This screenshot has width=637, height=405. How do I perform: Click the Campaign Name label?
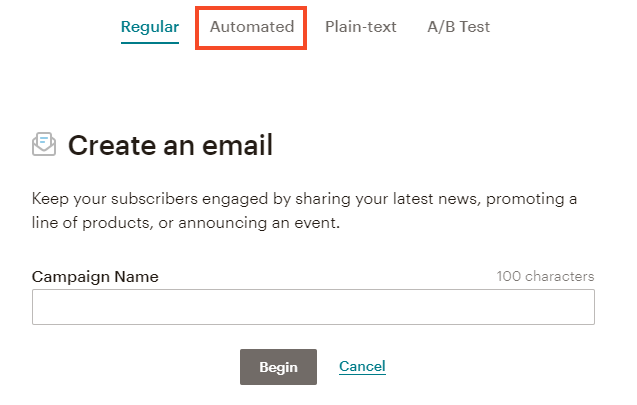tap(95, 276)
